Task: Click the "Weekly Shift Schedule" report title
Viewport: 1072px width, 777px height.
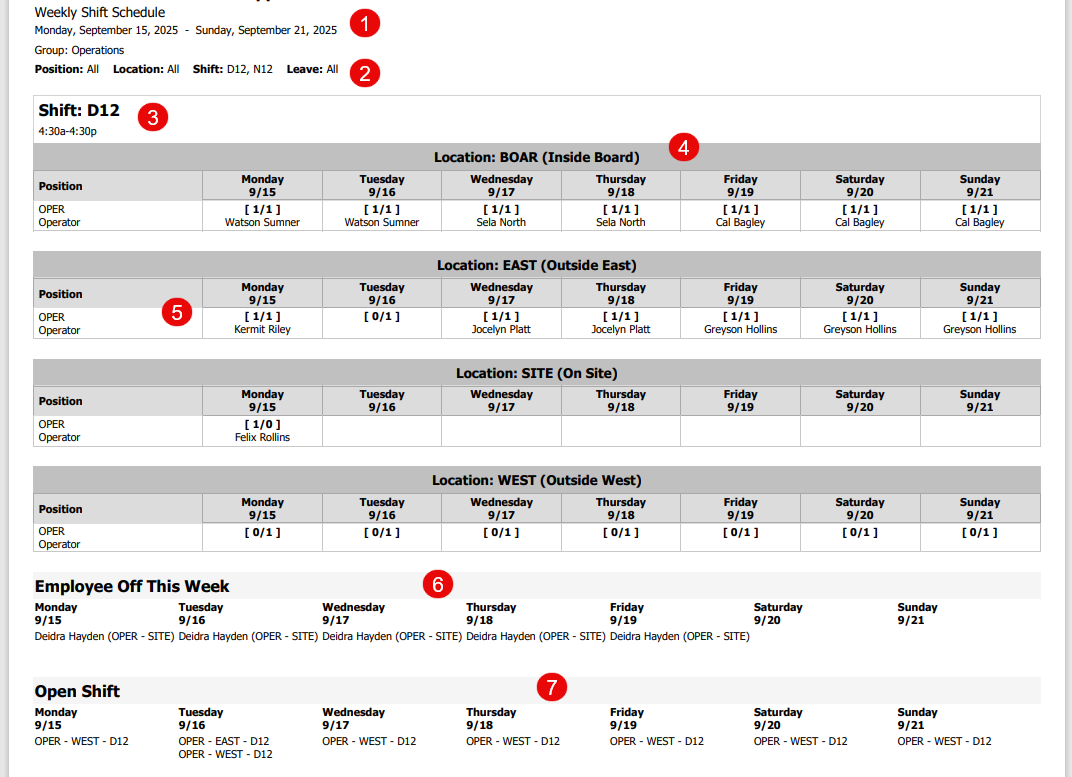Action: click(x=100, y=12)
